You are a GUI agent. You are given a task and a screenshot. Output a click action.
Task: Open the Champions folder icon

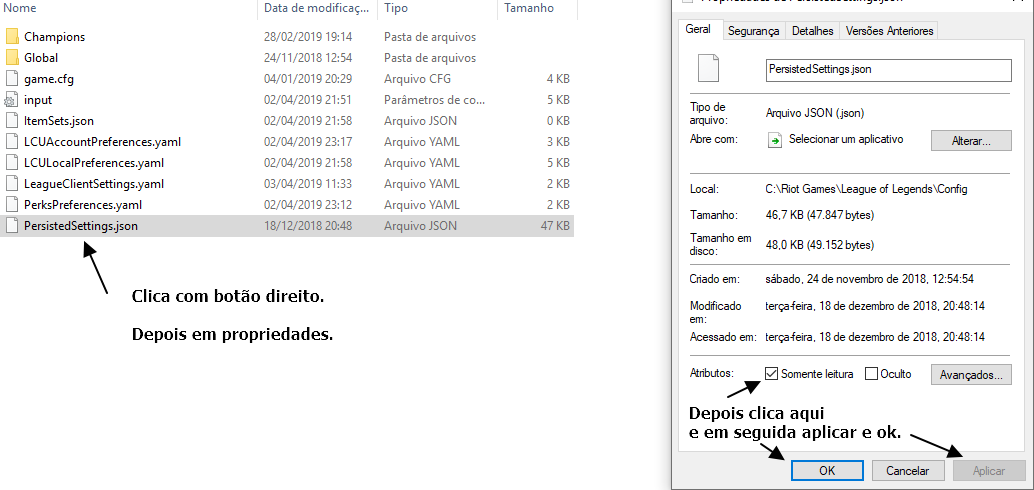(x=12, y=36)
